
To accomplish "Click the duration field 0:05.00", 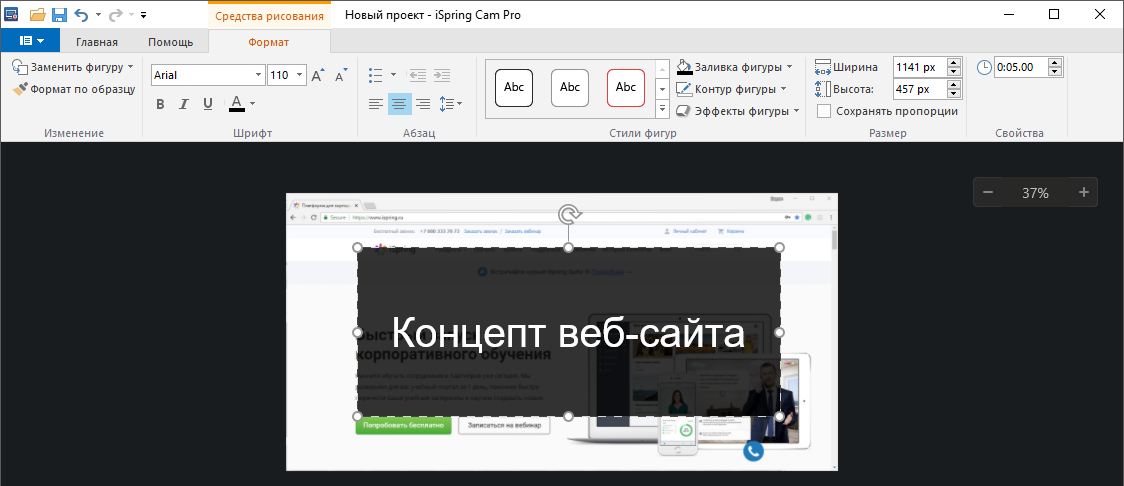I will [1021, 67].
